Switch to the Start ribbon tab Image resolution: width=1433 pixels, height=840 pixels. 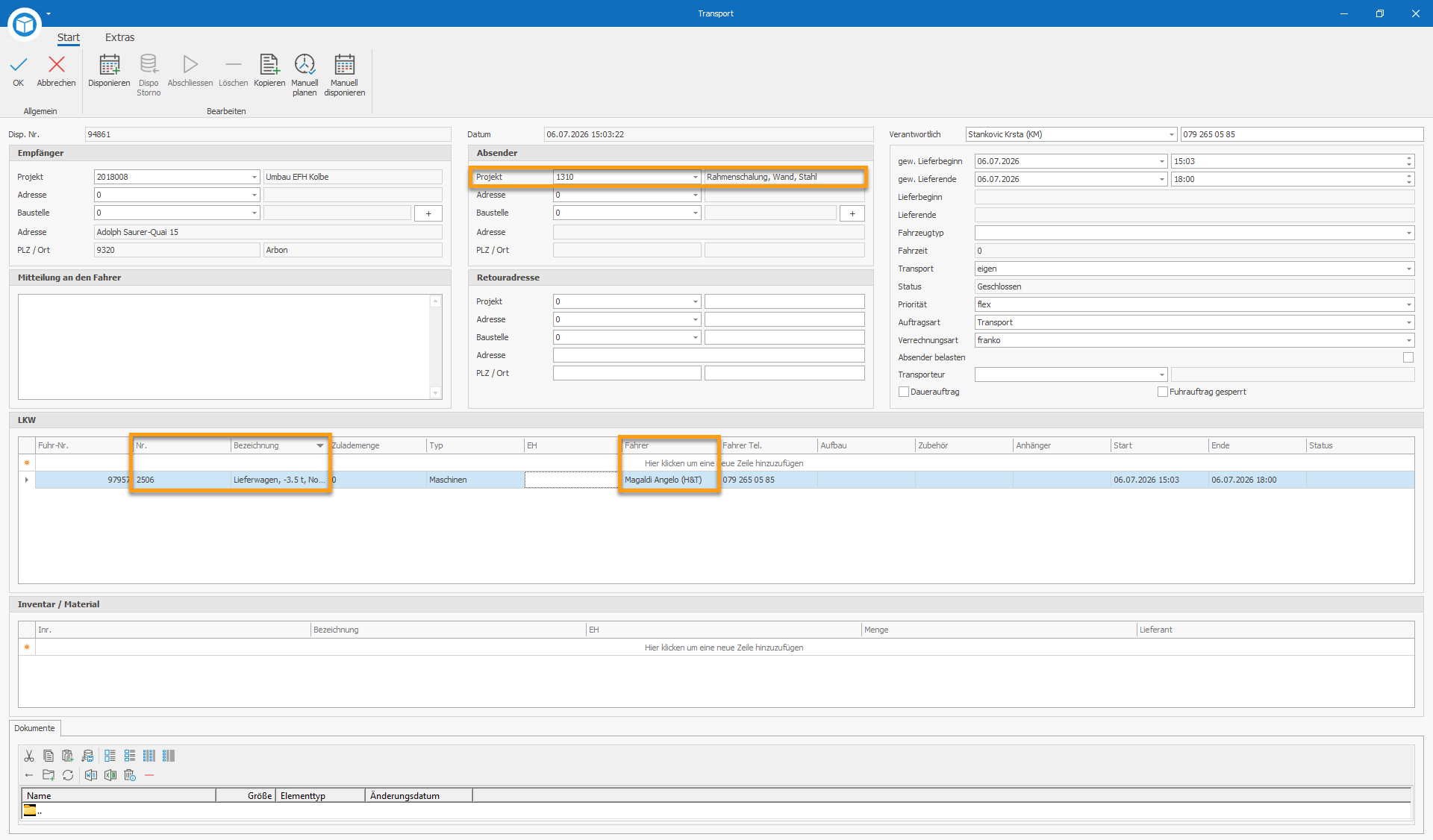coord(69,37)
